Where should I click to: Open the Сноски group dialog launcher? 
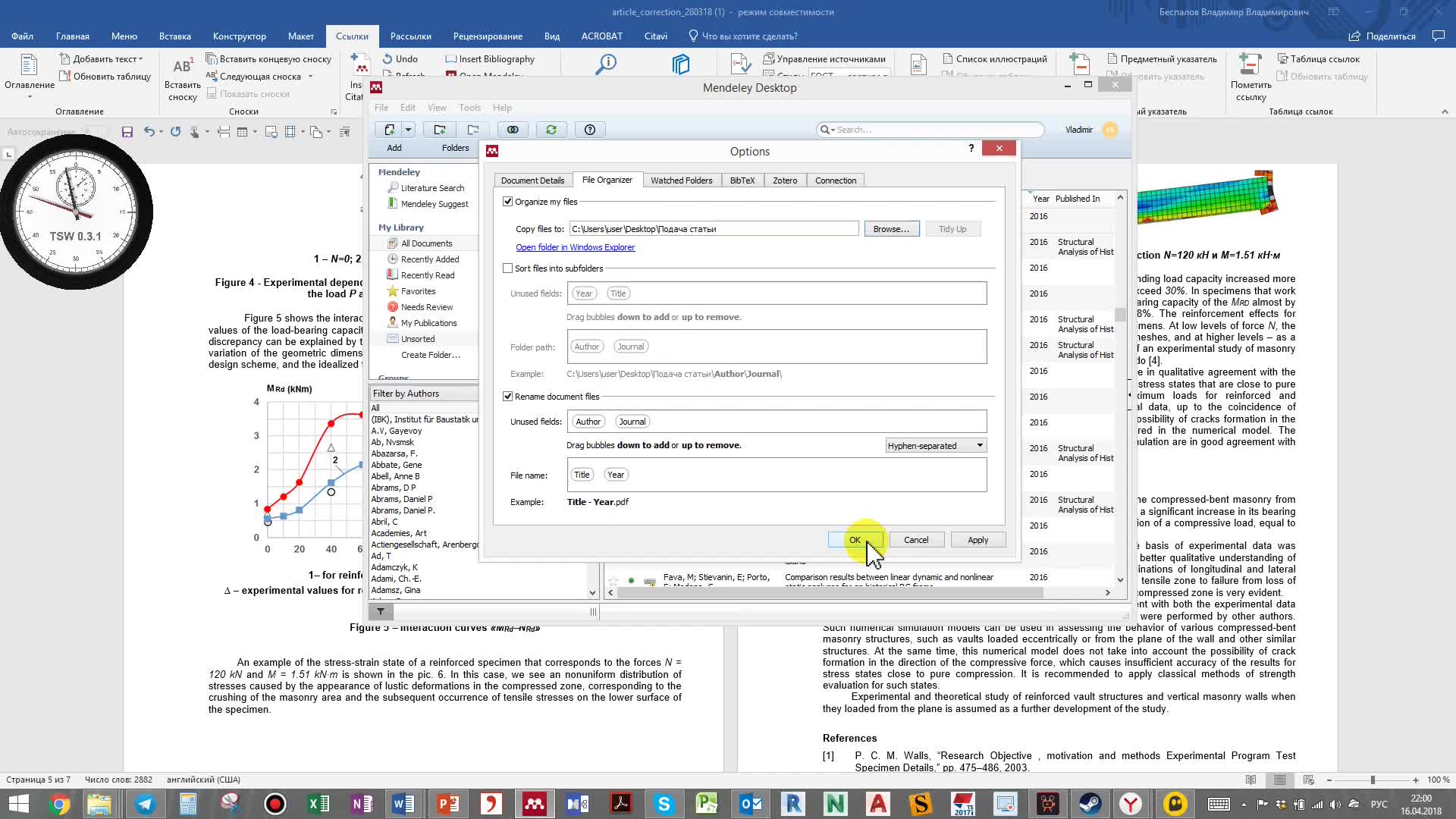[334, 111]
